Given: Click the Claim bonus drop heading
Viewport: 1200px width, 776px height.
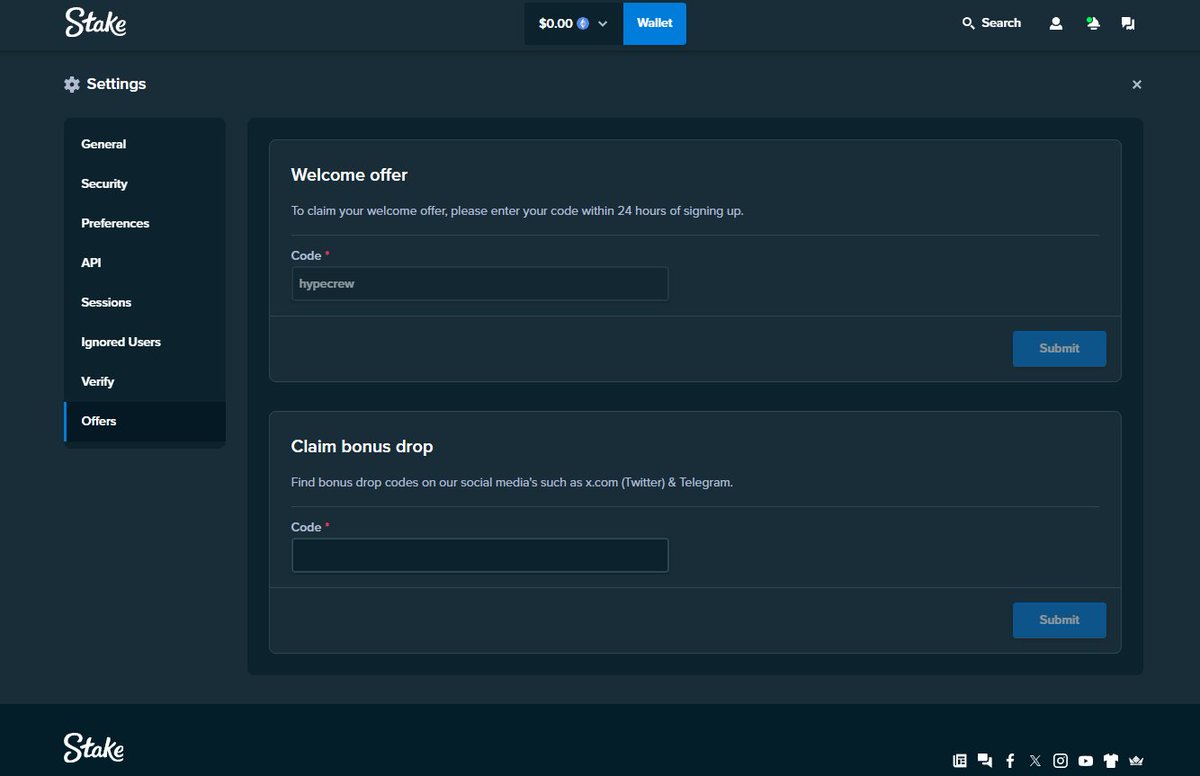Looking at the screenshot, I should [362, 446].
